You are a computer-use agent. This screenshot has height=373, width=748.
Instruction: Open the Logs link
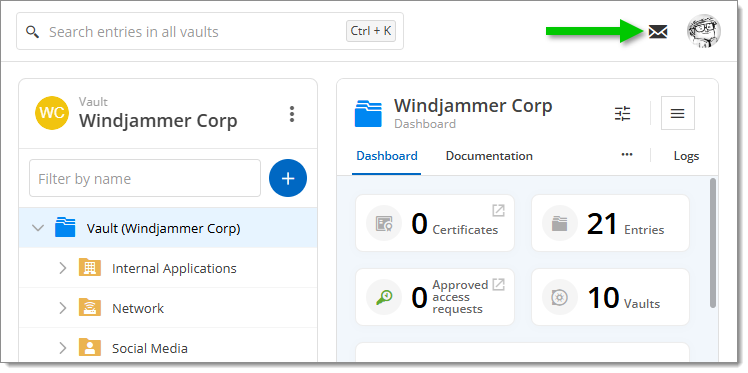point(686,156)
